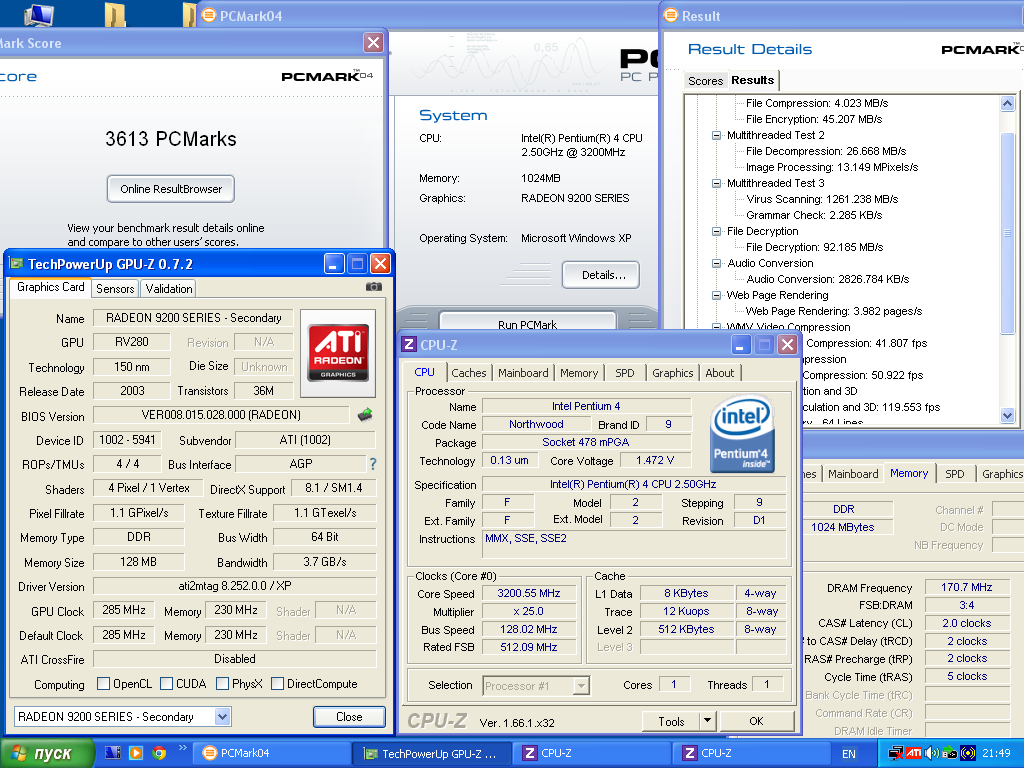Screen dimensions: 1024x768
Task: Click the Close button in GPU-Z
Action: click(x=349, y=716)
